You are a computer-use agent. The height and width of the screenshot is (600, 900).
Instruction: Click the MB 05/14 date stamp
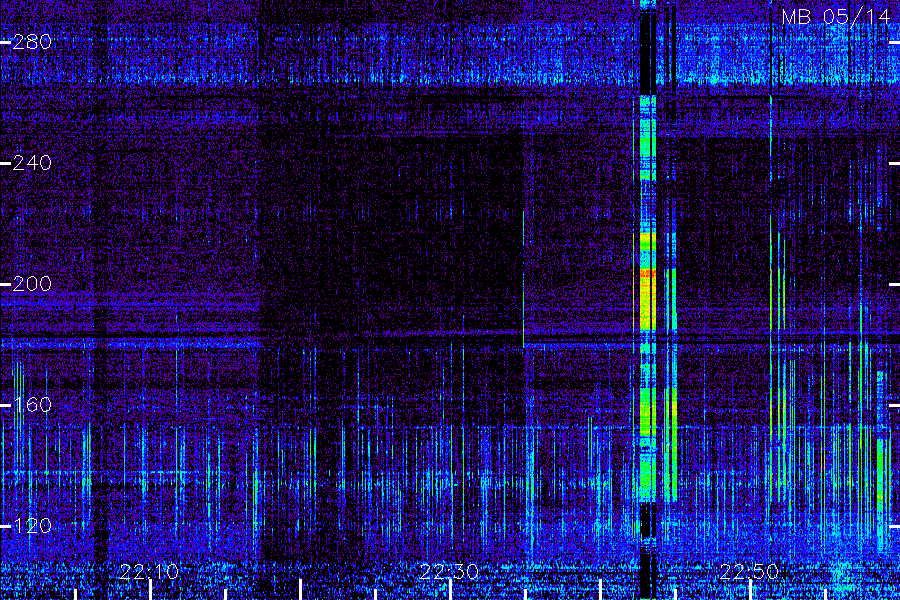(835, 17)
